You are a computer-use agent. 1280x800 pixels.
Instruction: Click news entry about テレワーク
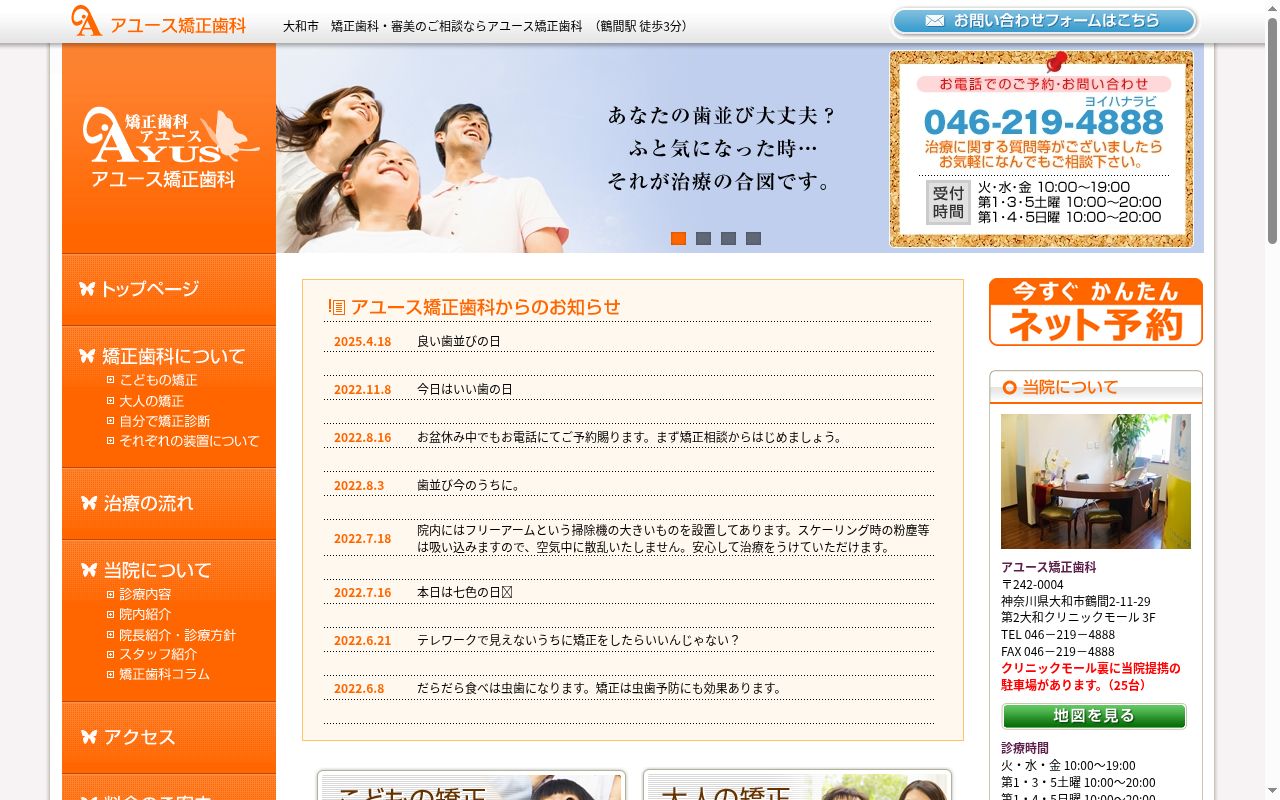point(578,640)
